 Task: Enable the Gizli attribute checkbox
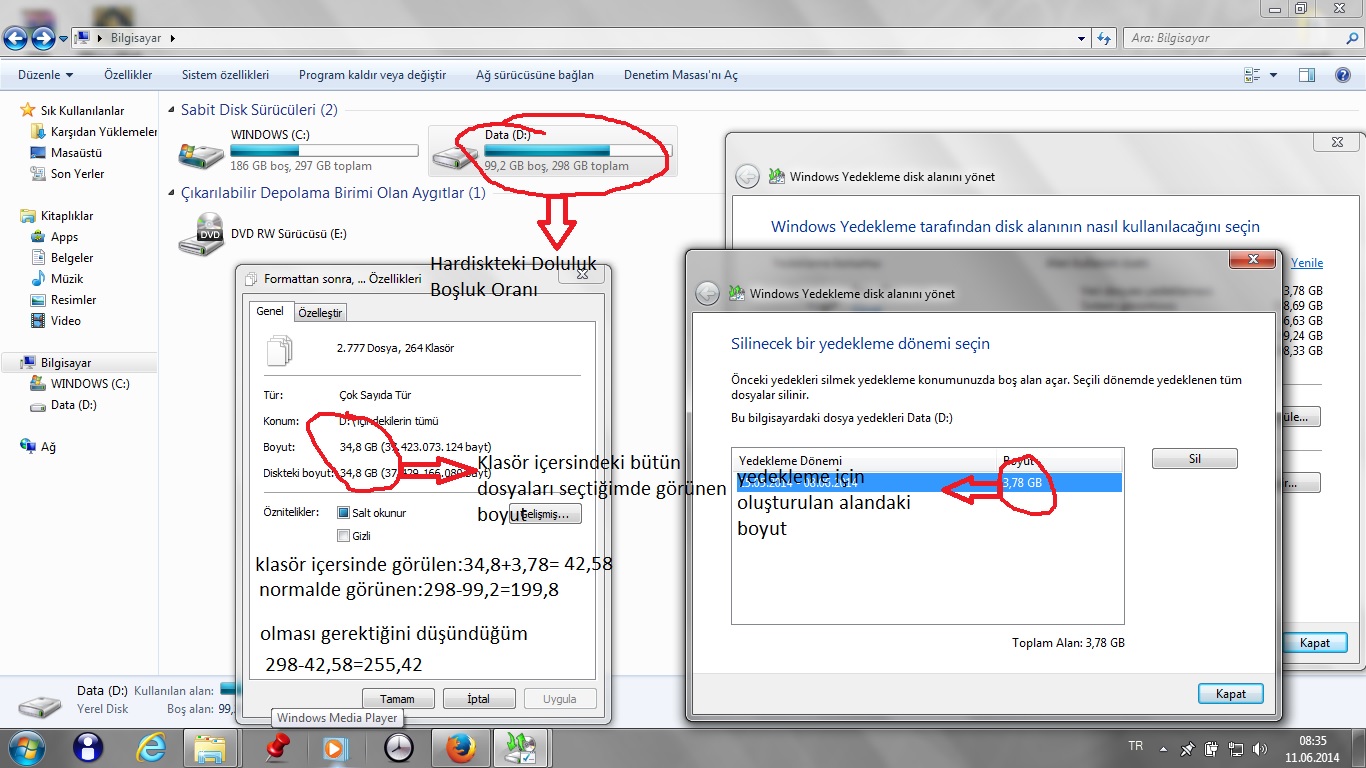[344, 536]
